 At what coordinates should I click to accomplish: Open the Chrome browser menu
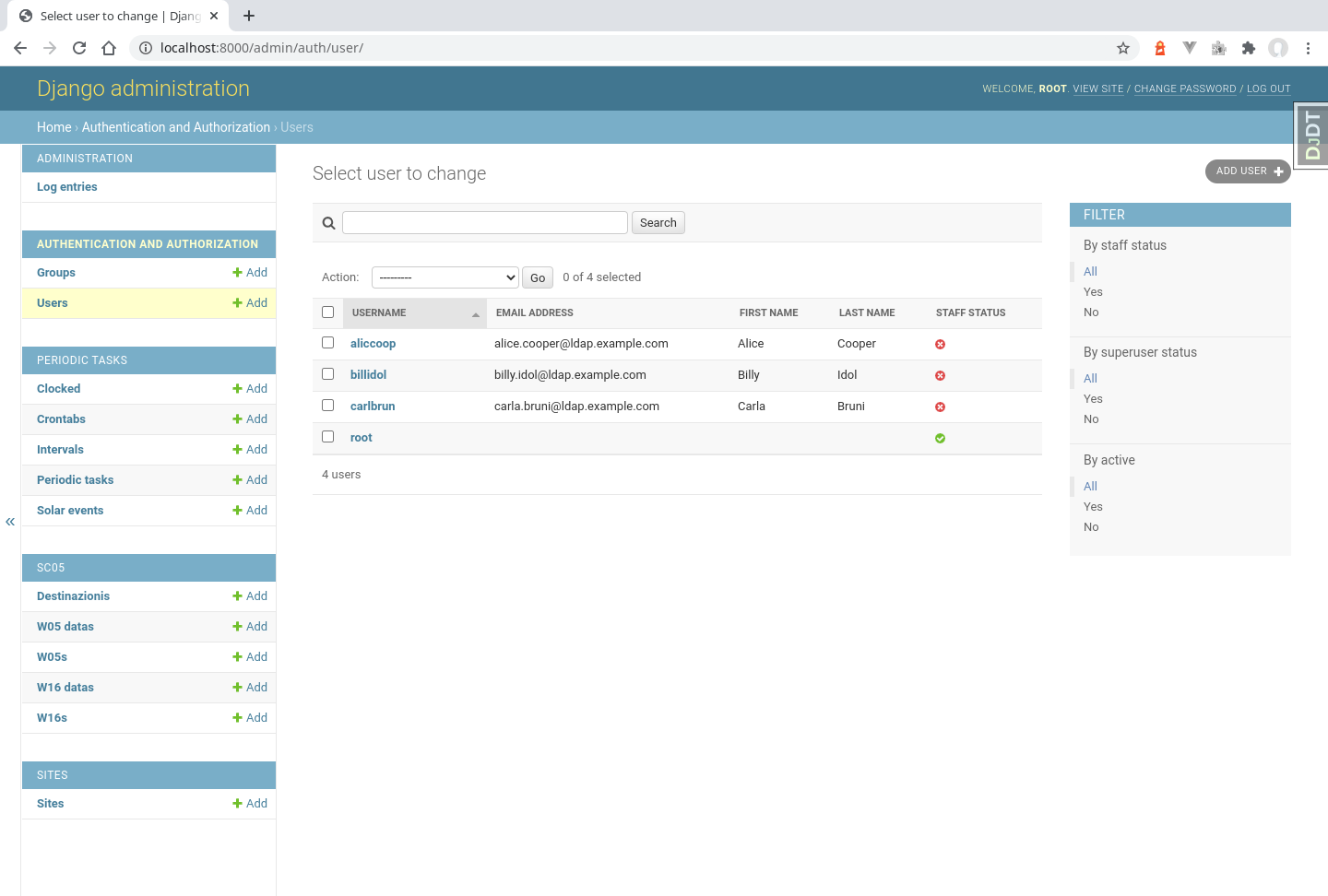(1308, 48)
